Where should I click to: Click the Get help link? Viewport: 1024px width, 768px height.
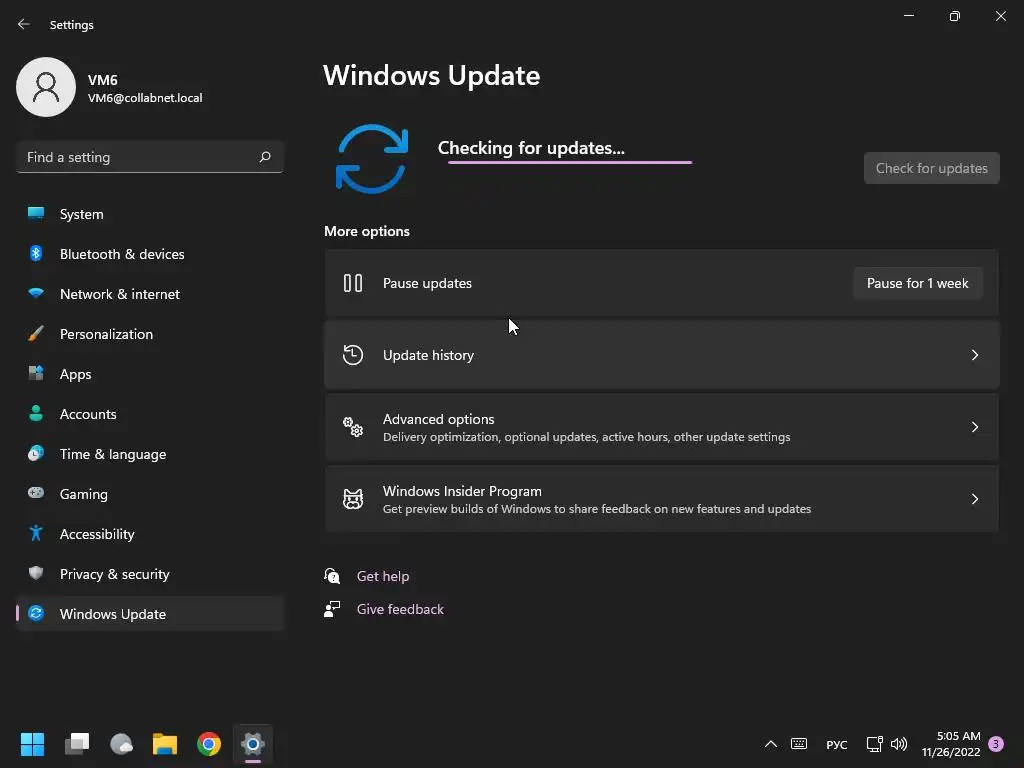(383, 576)
